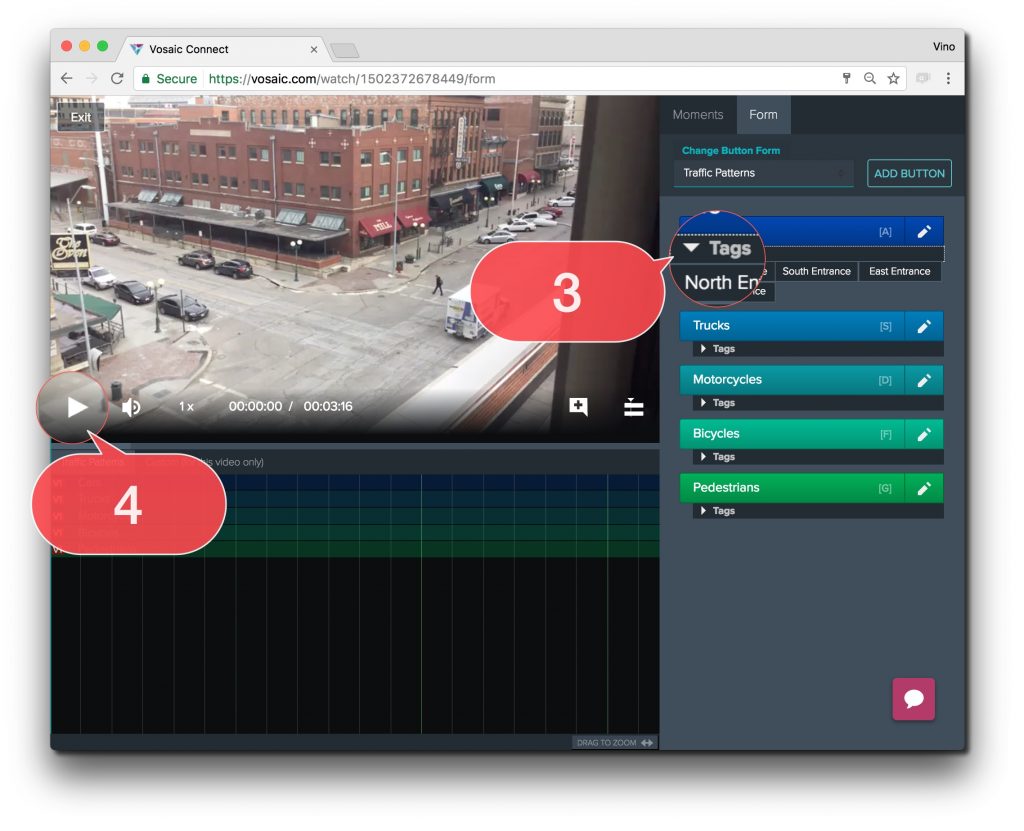Open the chat support bubble
Viewport: 1024px width, 831px height.
tap(913, 699)
